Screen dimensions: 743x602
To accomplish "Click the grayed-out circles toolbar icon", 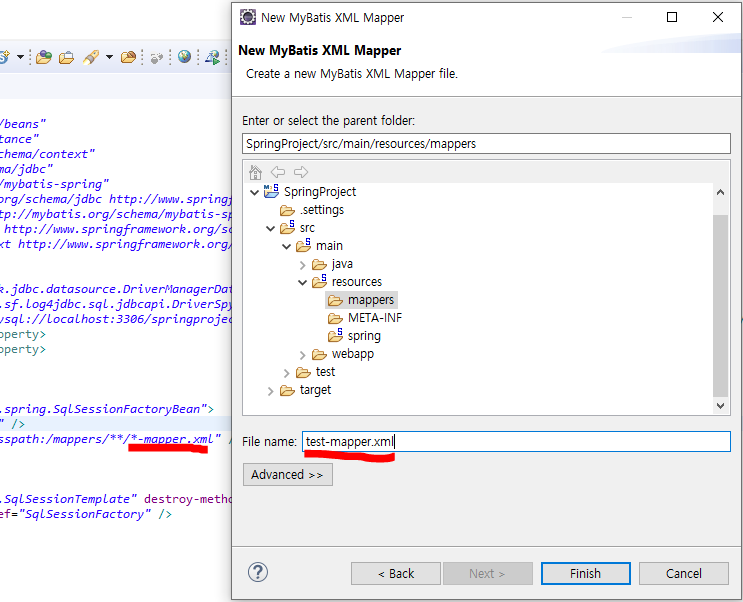I will tap(156, 58).
